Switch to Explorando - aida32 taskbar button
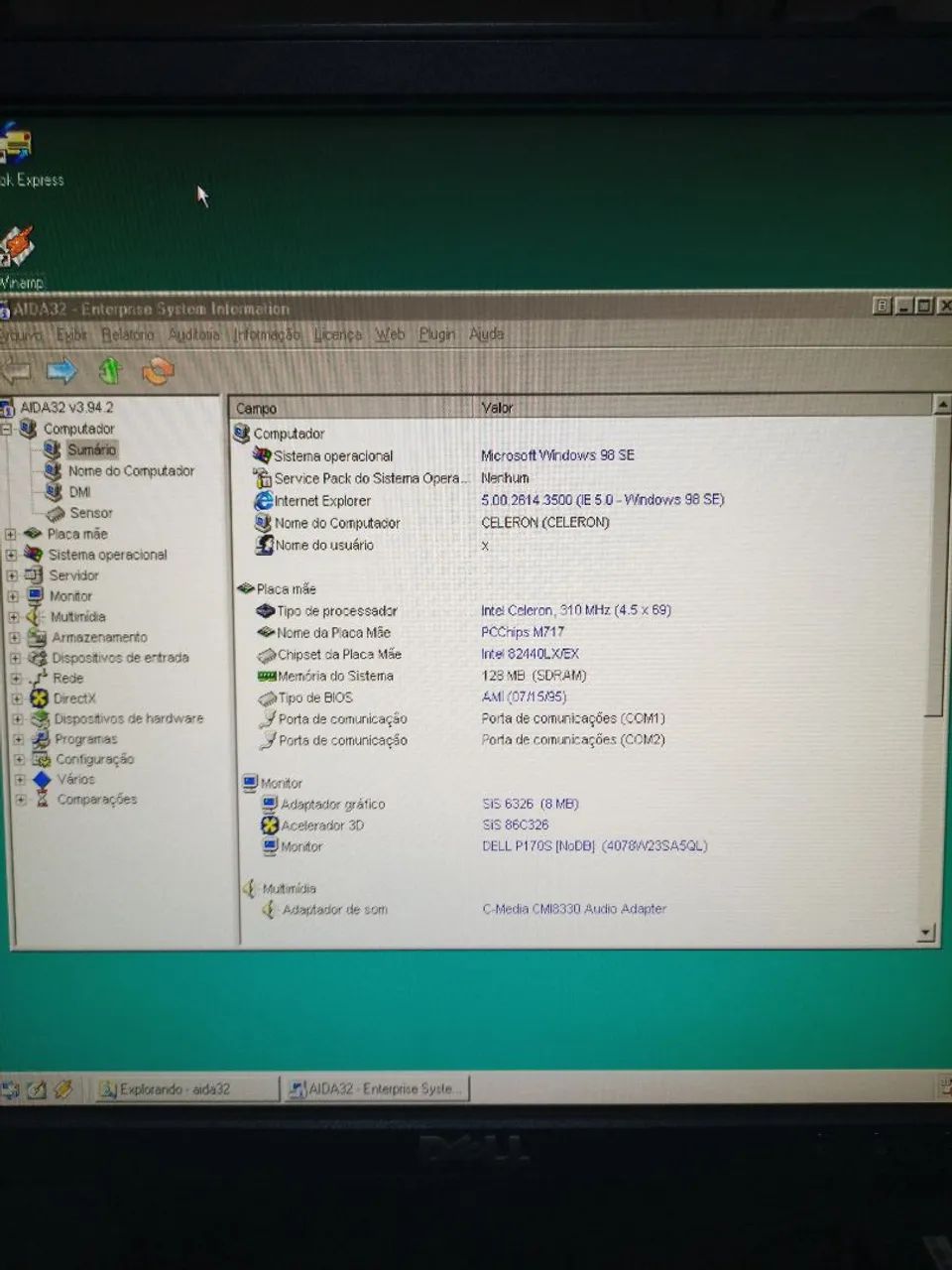 [186, 1089]
